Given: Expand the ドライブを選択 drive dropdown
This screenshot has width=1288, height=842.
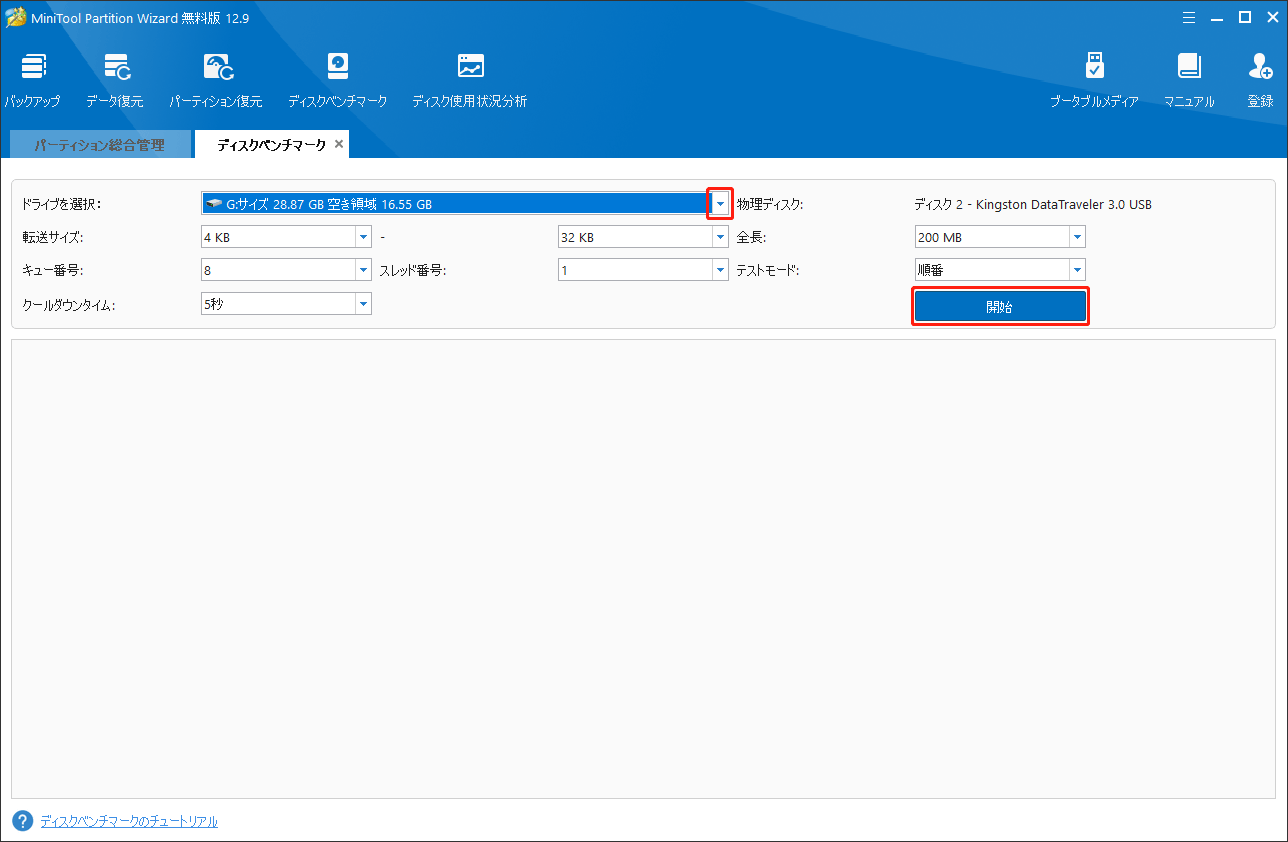Looking at the screenshot, I should pyautogui.click(x=720, y=204).
